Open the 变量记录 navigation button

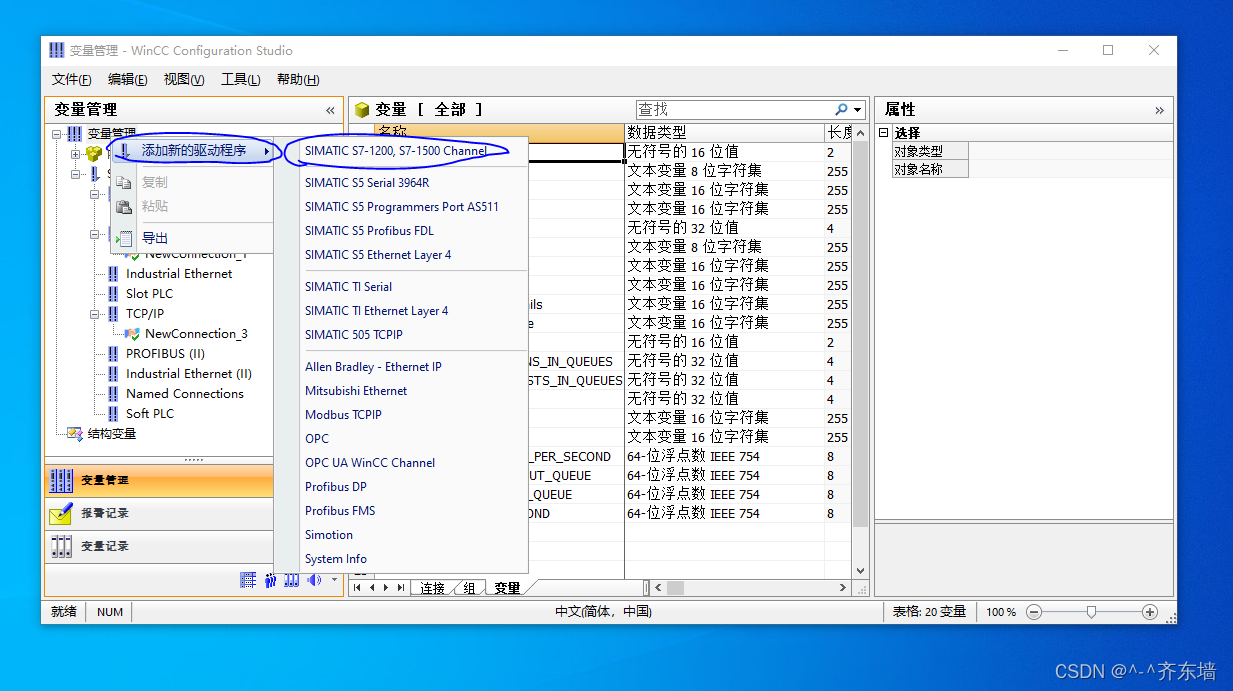click(x=160, y=546)
